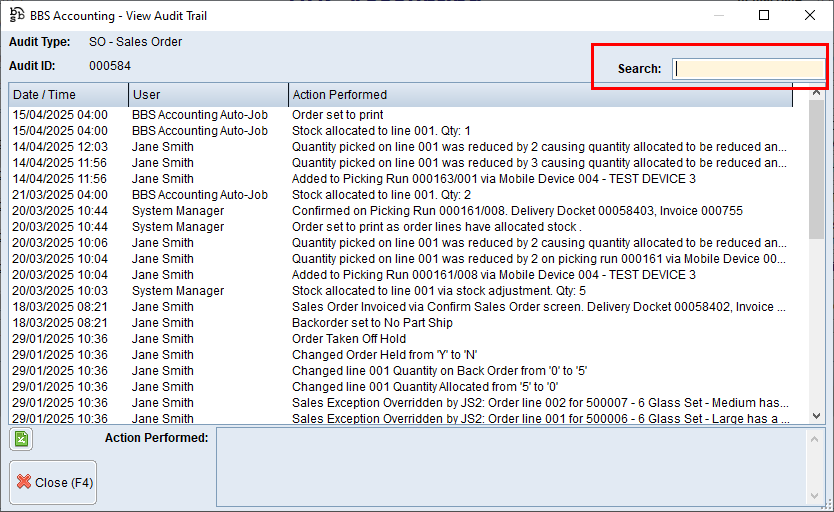Minimize the View Audit Trail window

coord(718,15)
